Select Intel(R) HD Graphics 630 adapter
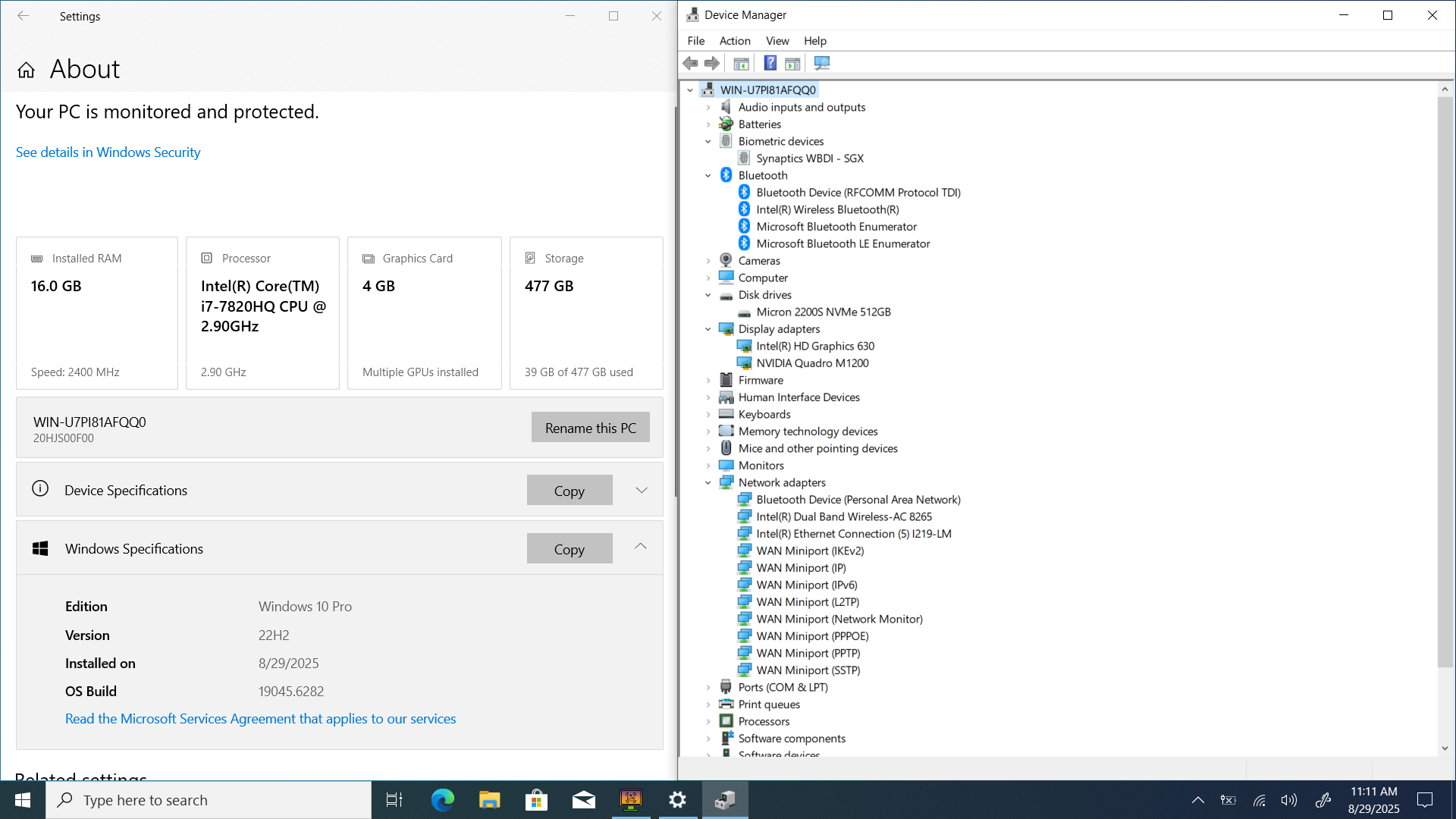The width and height of the screenshot is (1456, 819). (x=815, y=346)
